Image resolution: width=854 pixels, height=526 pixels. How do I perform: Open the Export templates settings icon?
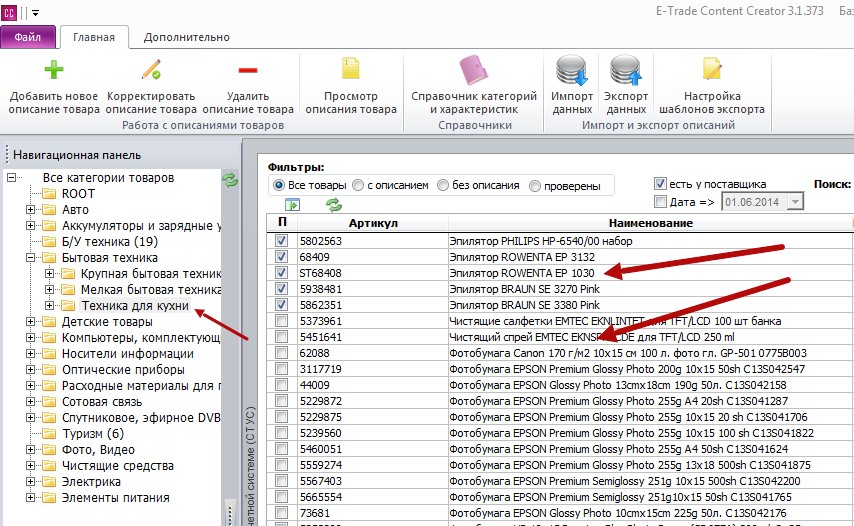712,69
